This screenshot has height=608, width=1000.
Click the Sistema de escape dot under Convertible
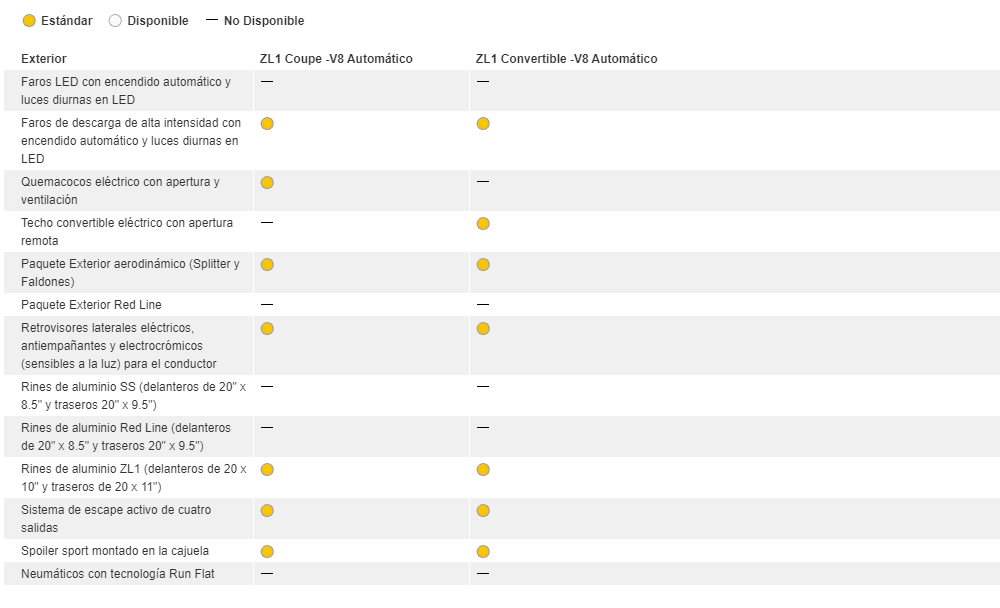[x=483, y=511]
